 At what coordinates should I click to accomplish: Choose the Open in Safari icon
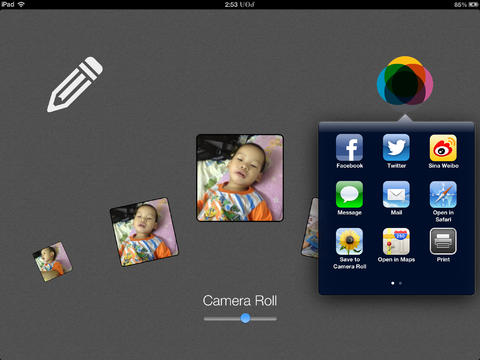(x=443, y=195)
